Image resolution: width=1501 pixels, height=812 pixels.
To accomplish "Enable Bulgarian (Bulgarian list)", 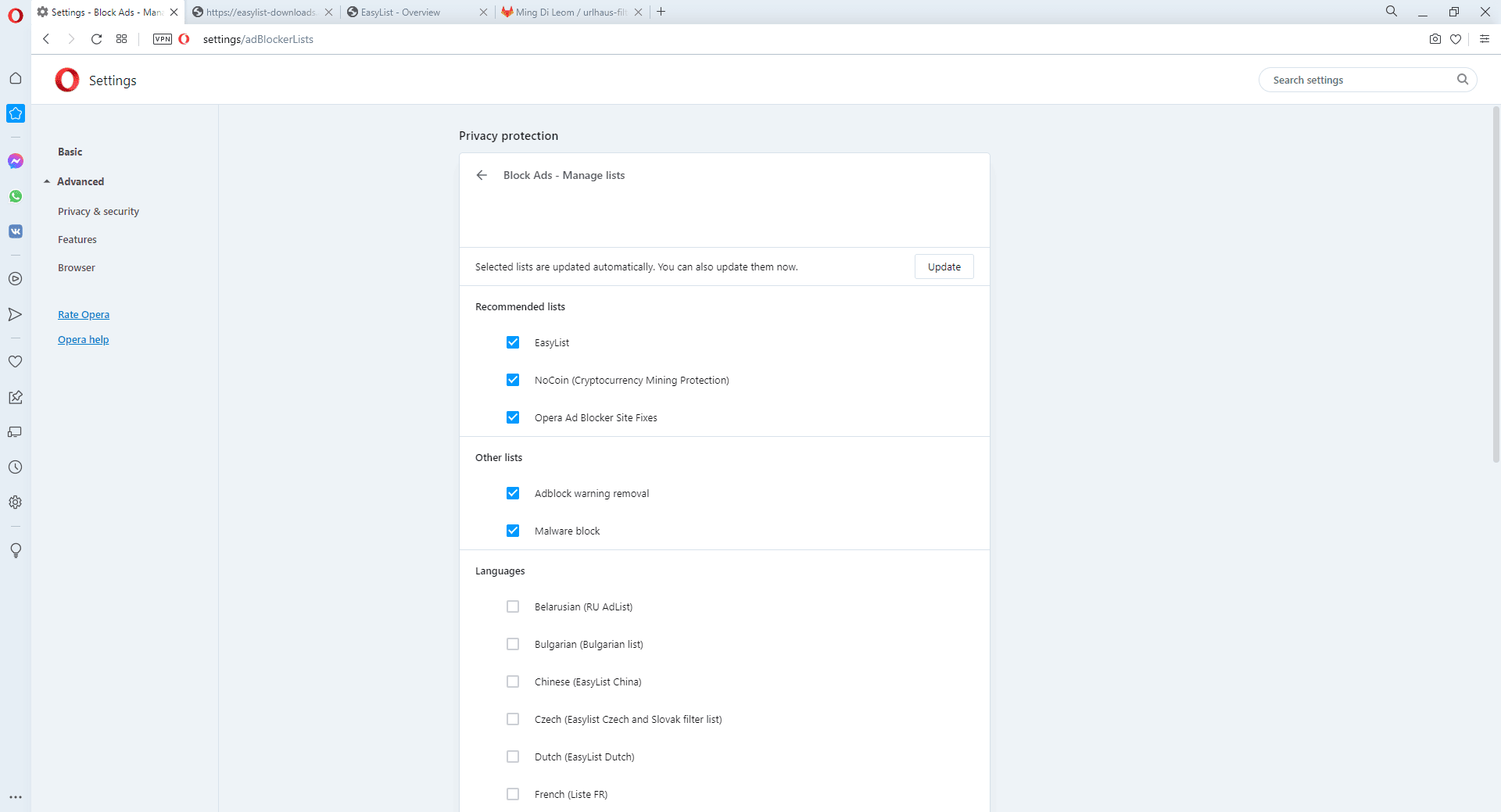I will tap(513, 644).
